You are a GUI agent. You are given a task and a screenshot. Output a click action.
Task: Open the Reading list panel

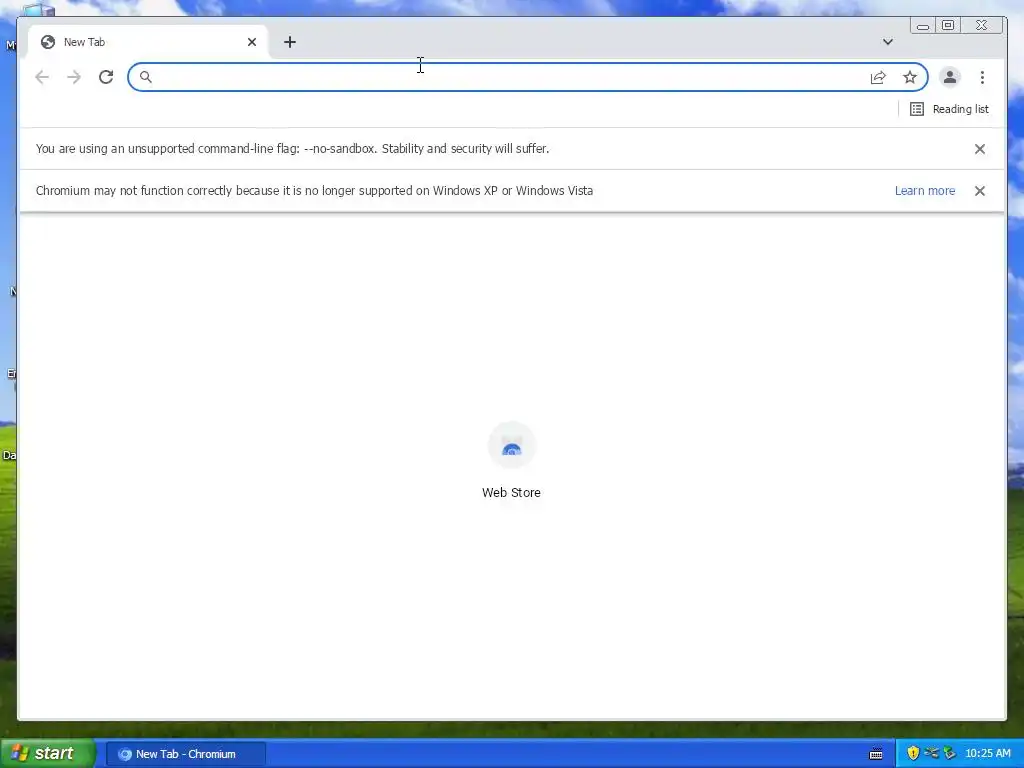[x=949, y=109]
